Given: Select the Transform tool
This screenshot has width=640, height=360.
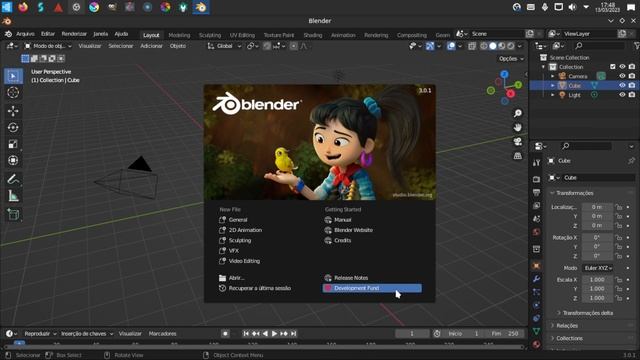Looking at the screenshot, I should pos(13,160).
